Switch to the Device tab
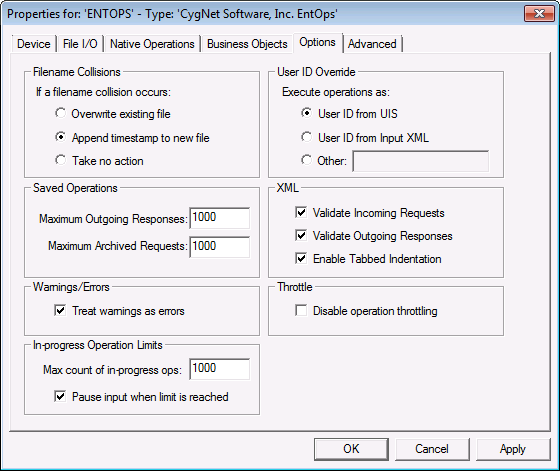560x471 pixels. pyautogui.click(x=34, y=44)
